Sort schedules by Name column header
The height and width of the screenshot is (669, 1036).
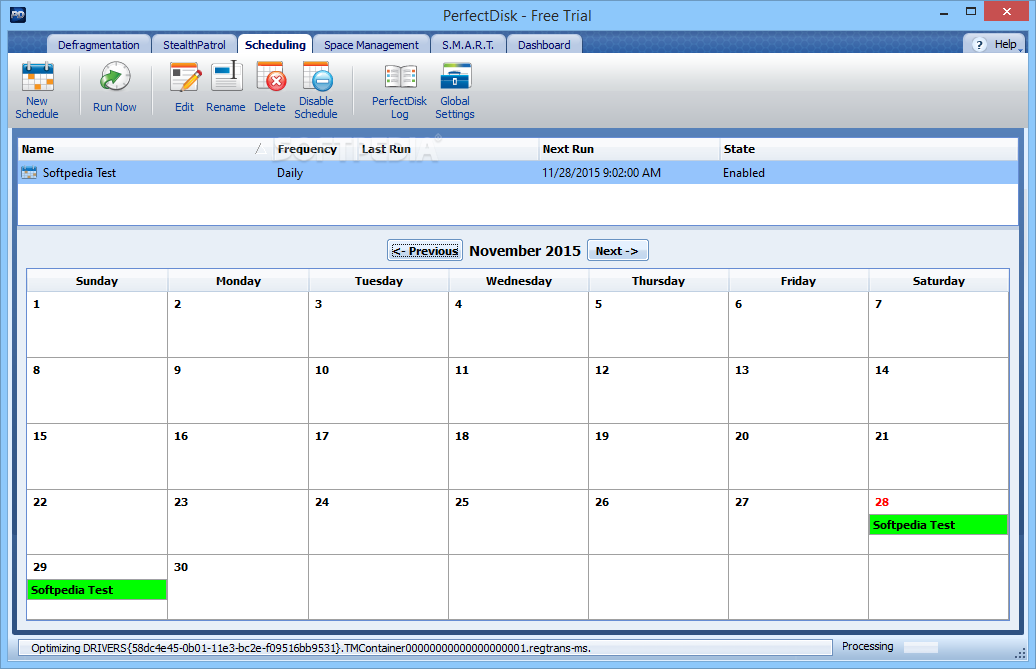point(145,149)
